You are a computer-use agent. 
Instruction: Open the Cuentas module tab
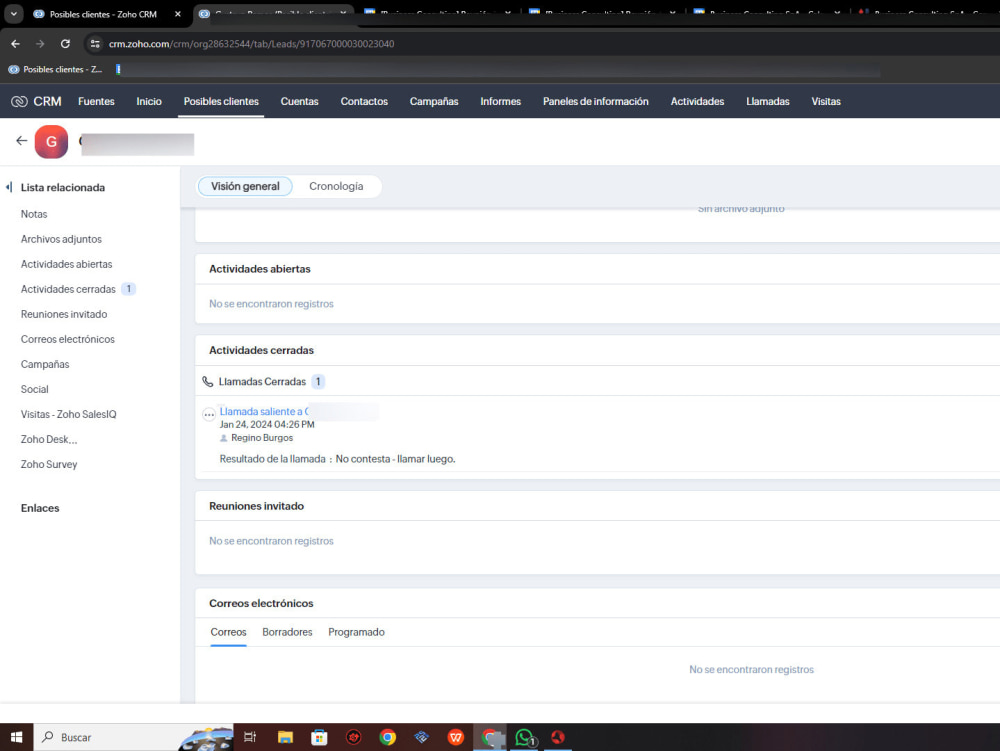(x=299, y=101)
